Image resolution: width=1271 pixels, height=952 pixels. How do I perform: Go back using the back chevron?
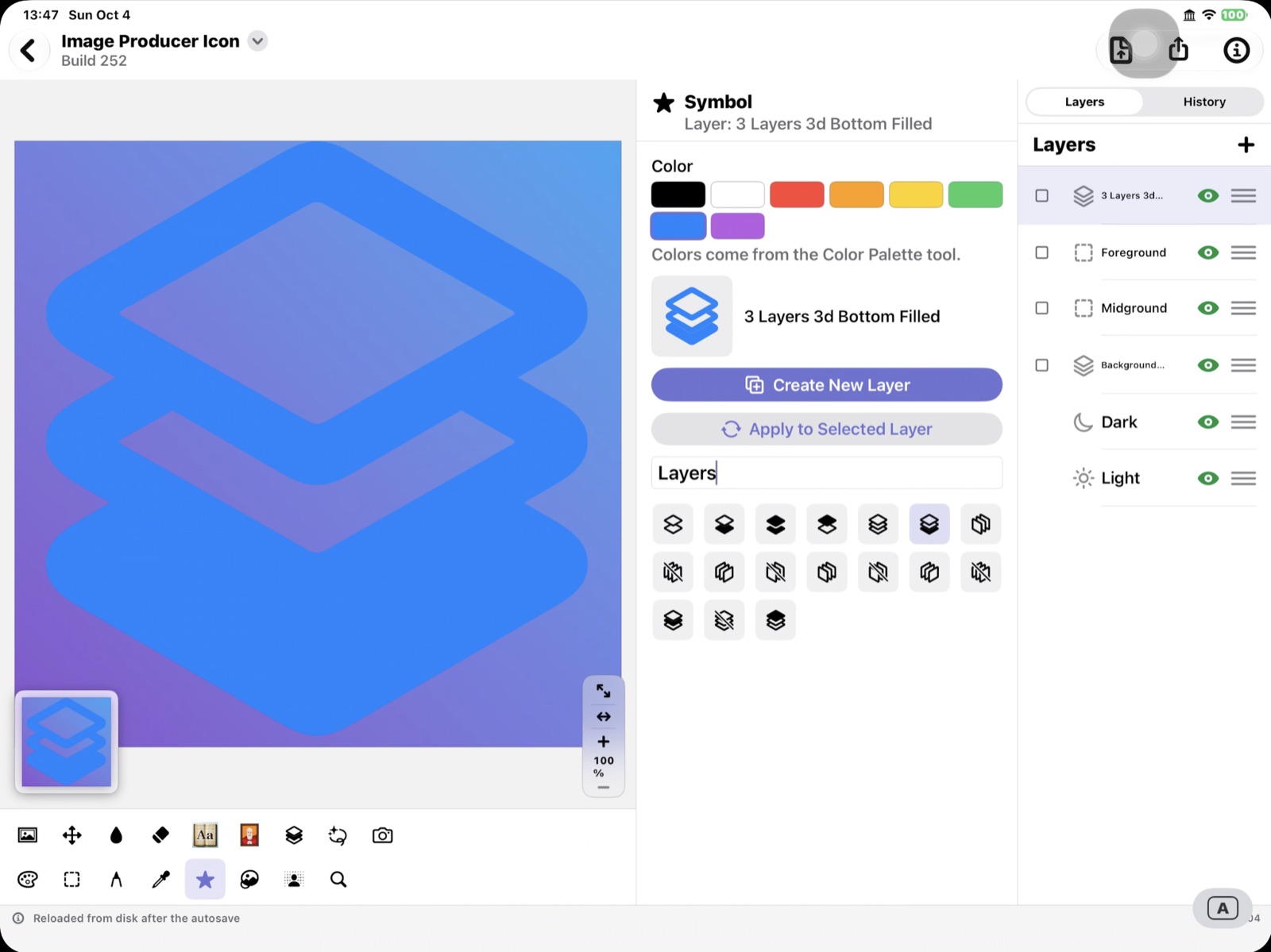click(x=29, y=51)
